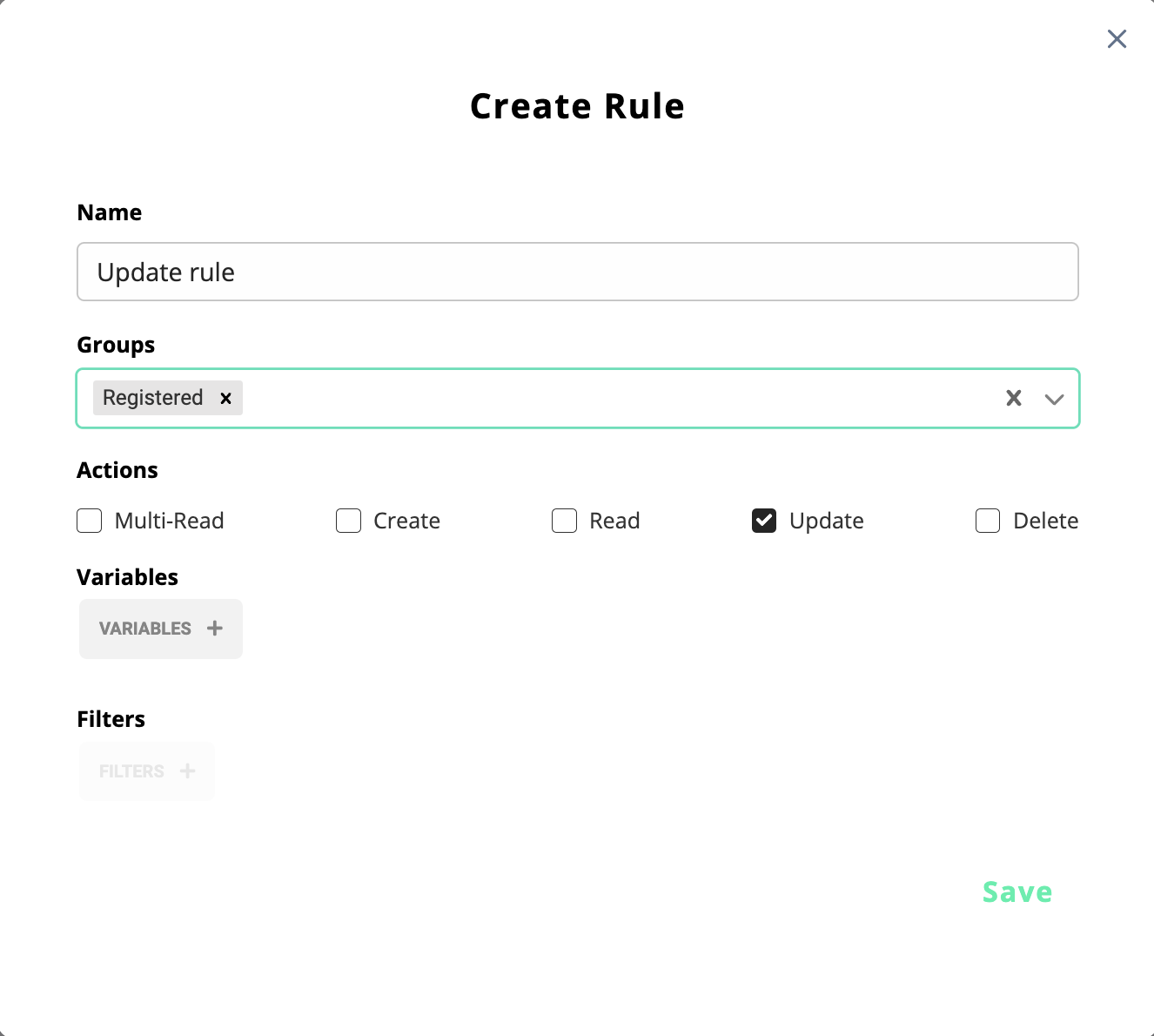Viewport: 1154px width, 1036px height.
Task: Remove the Registered group tag
Action: coord(225,398)
